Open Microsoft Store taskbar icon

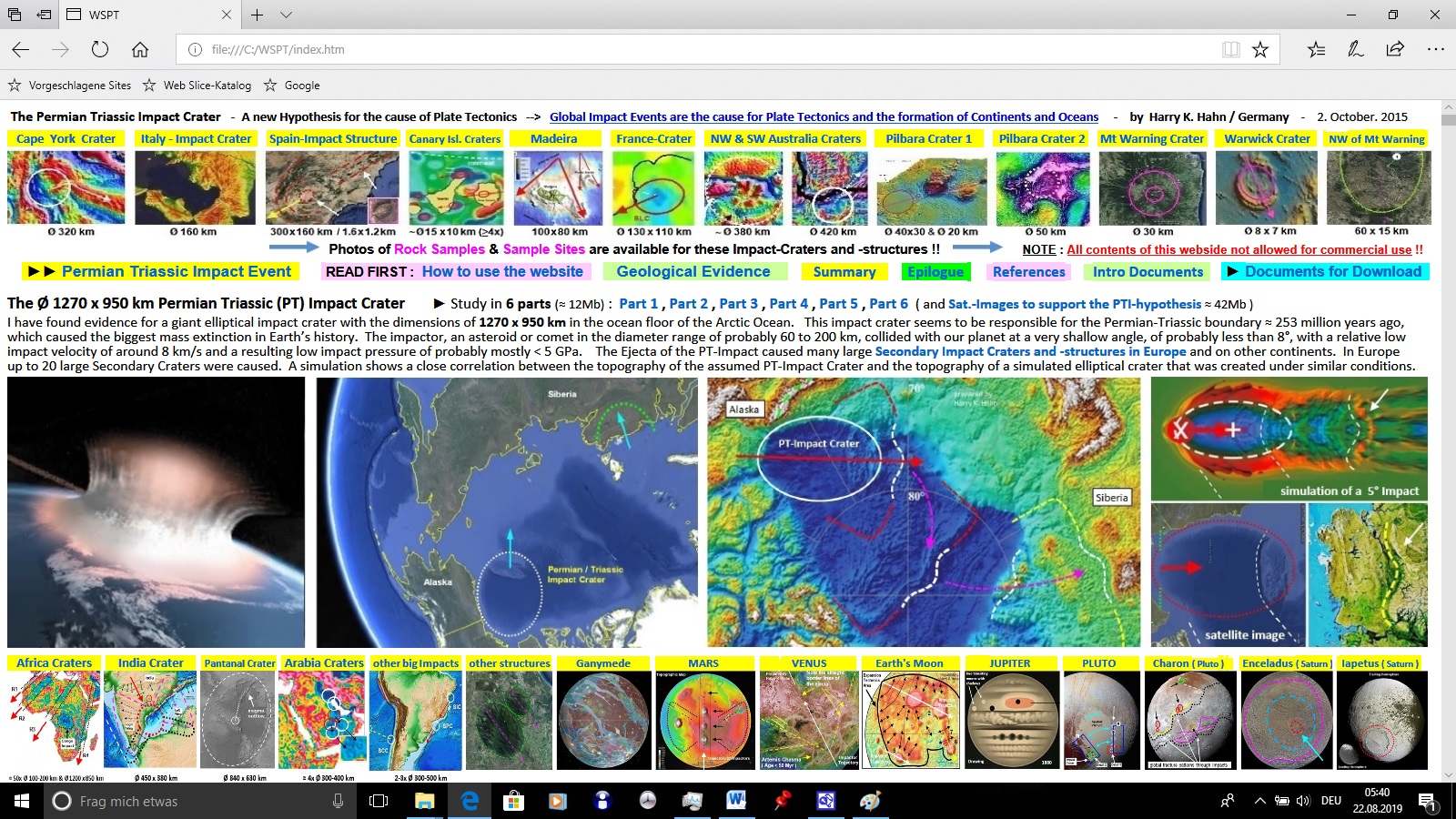click(514, 801)
